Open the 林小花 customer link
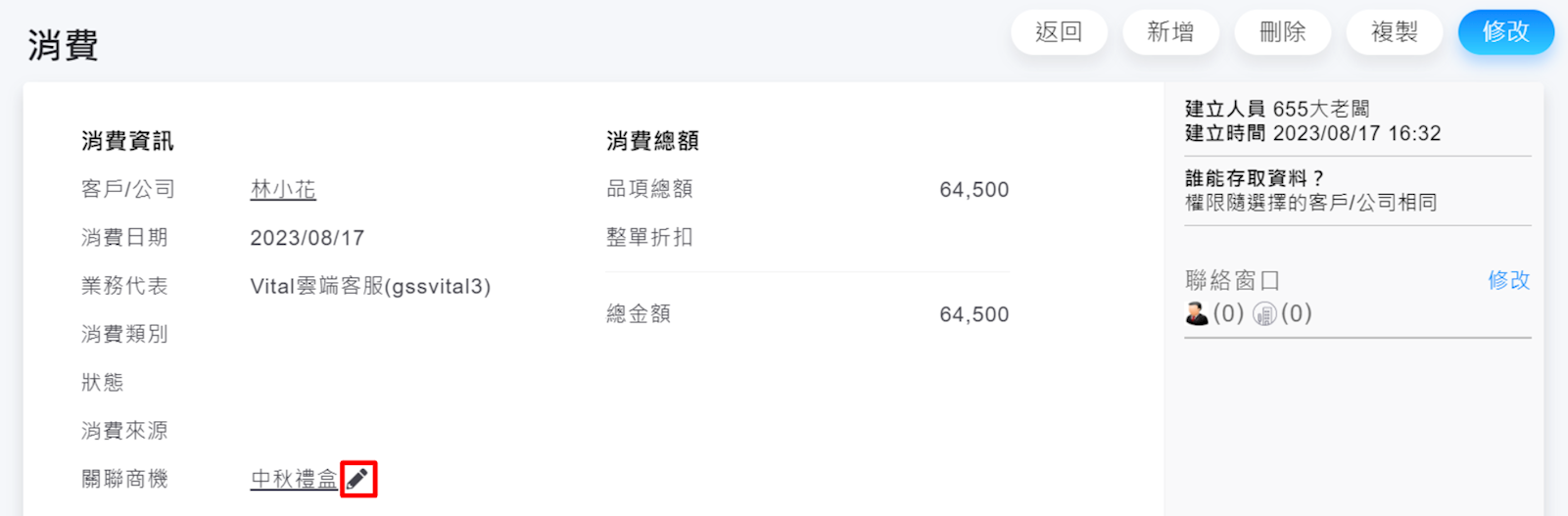 tap(283, 189)
